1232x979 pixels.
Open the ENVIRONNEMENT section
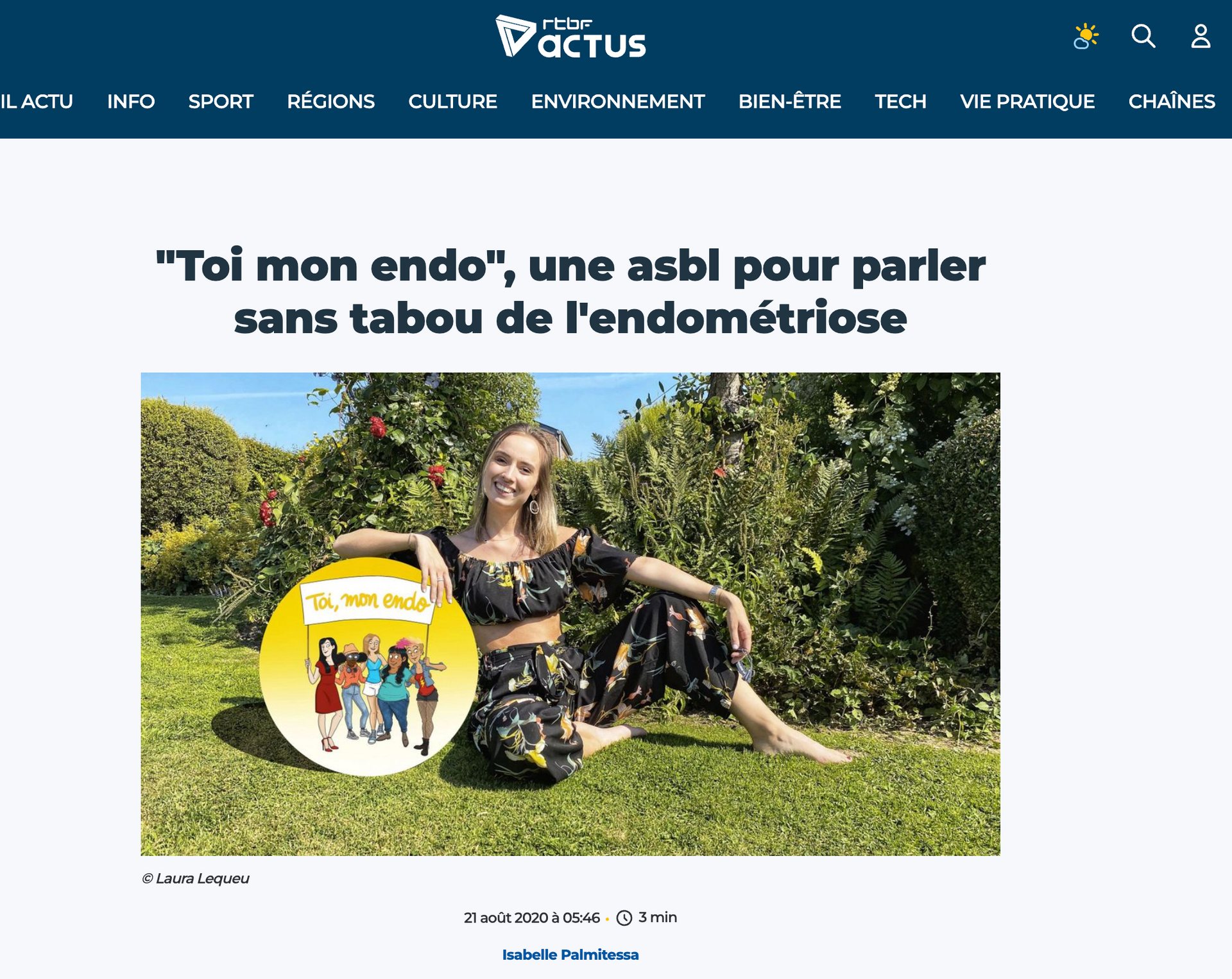pyautogui.click(x=618, y=101)
